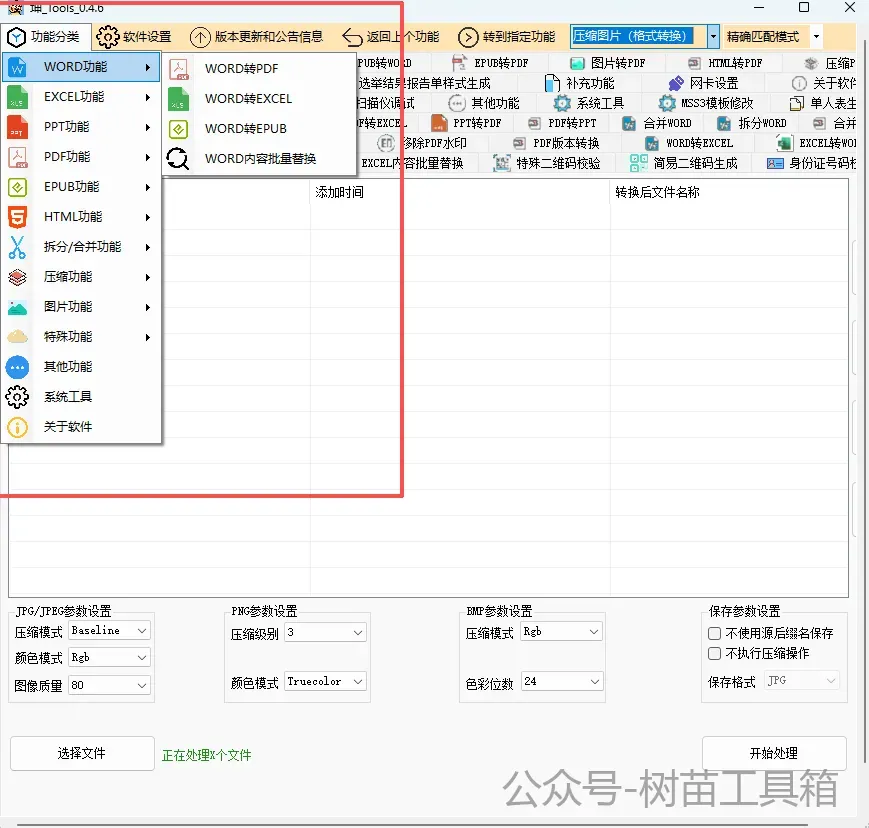Click the 图片功能 picture icon
The image size is (869, 828).
pyautogui.click(x=17, y=308)
